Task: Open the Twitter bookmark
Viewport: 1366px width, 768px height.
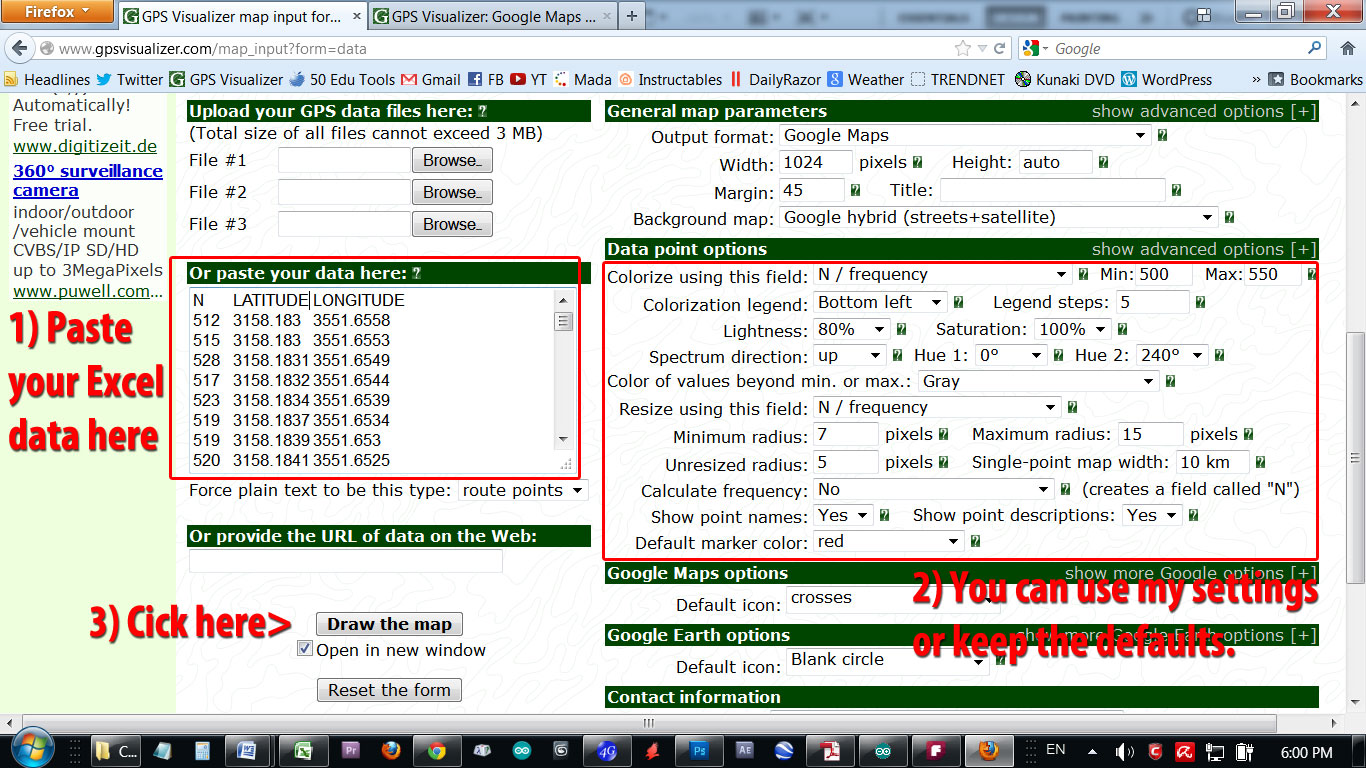Action: point(129,79)
